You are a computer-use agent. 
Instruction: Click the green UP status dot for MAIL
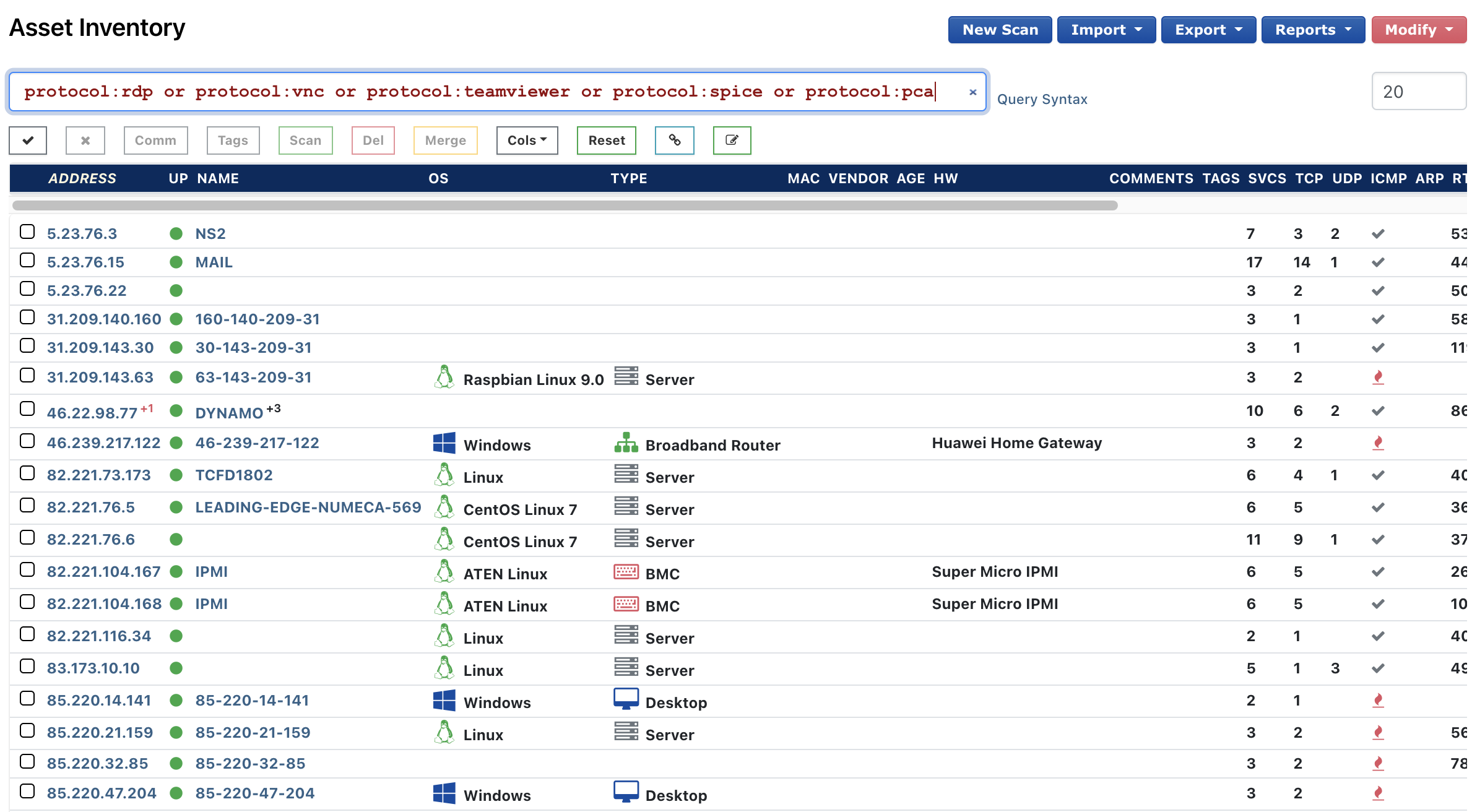(x=176, y=262)
